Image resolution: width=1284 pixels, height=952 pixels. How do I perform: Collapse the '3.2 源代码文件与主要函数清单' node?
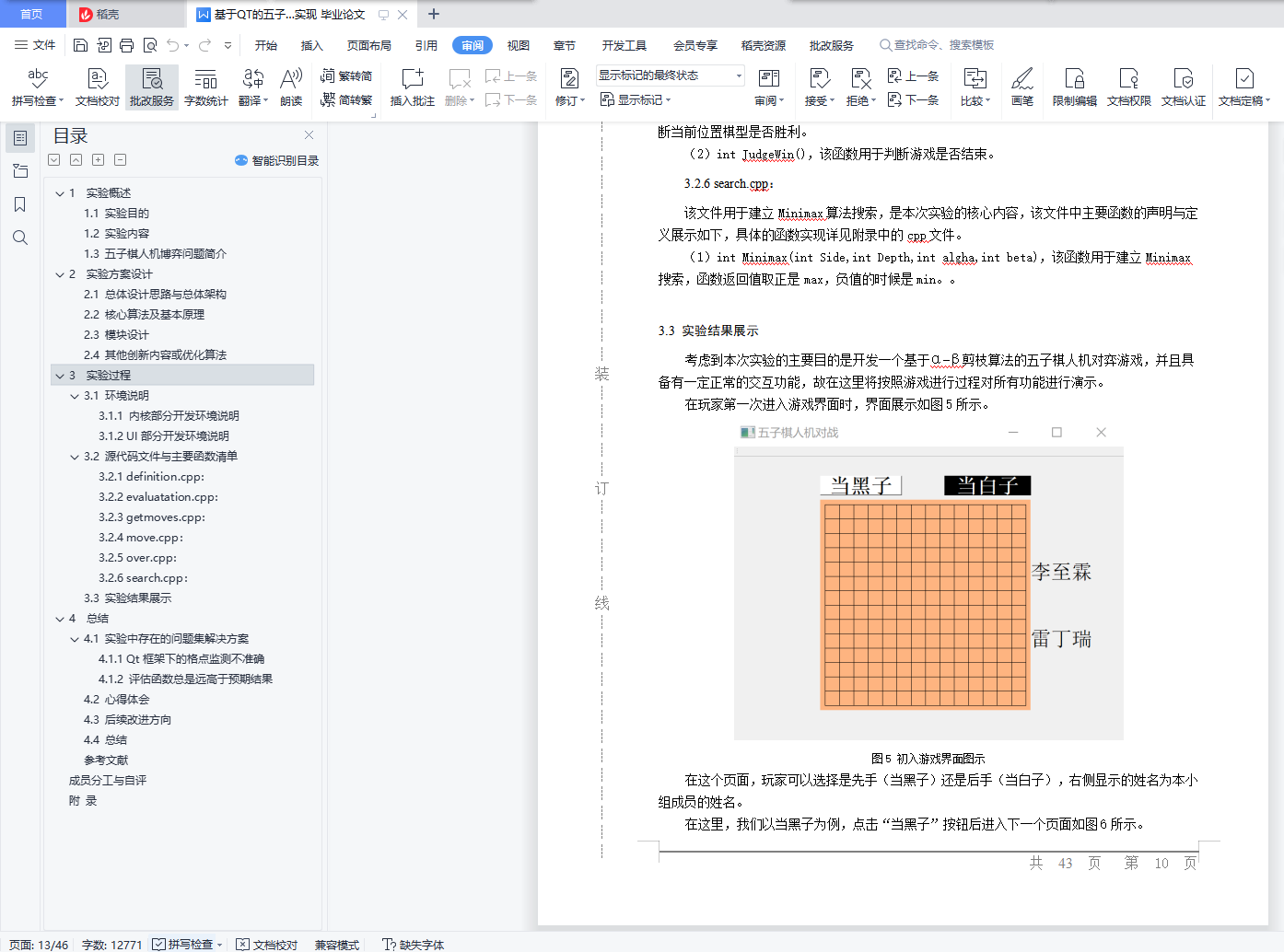pos(75,457)
